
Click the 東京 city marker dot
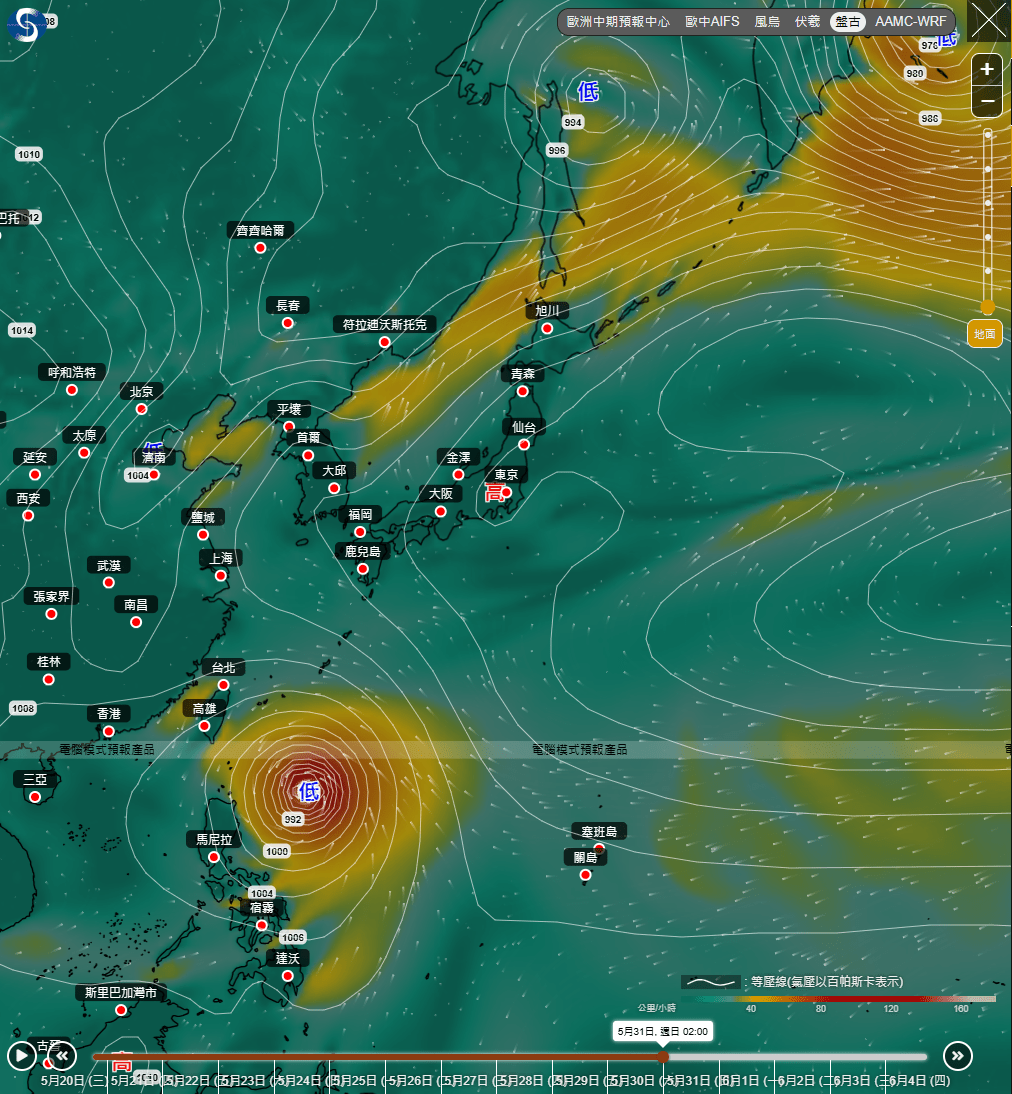(x=507, y=492)
